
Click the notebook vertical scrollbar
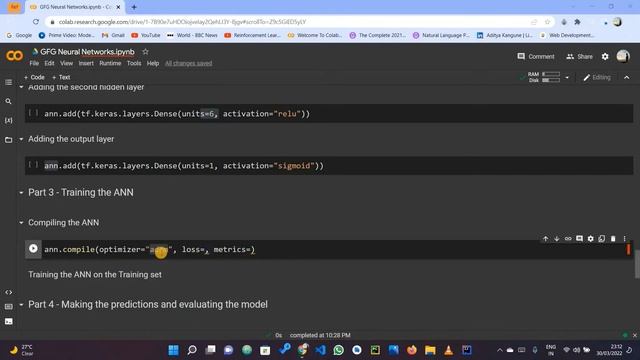pyautogui.click(x=637, y=265)
